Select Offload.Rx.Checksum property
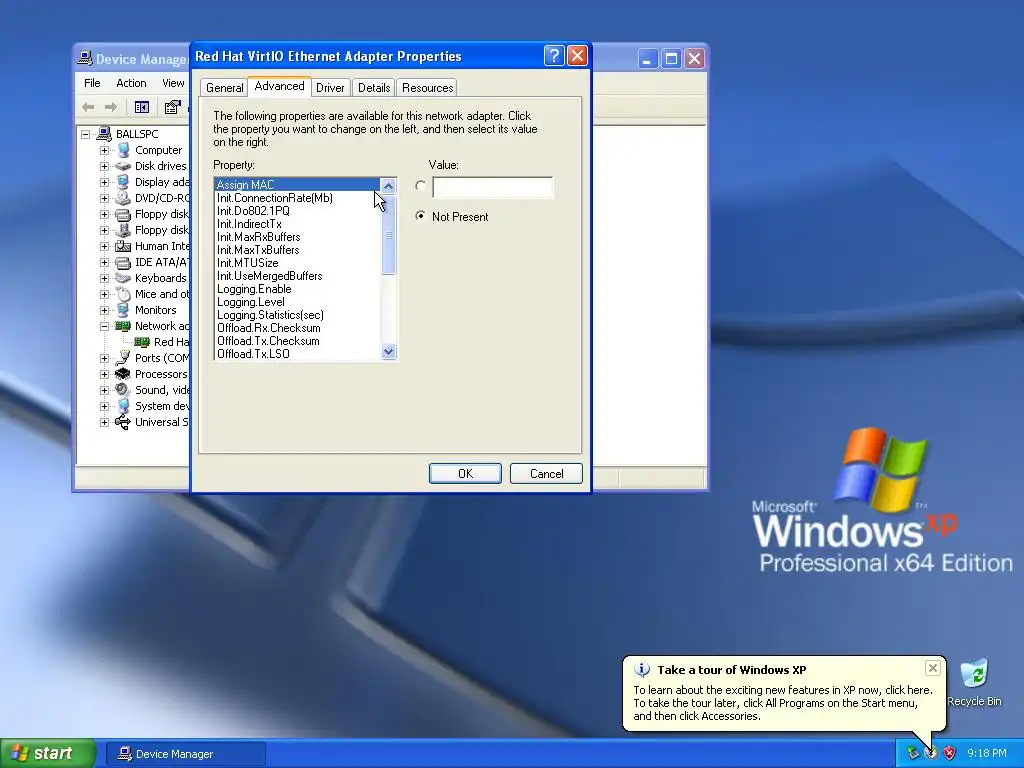The image size is (1024, 768). click(297, 328)
